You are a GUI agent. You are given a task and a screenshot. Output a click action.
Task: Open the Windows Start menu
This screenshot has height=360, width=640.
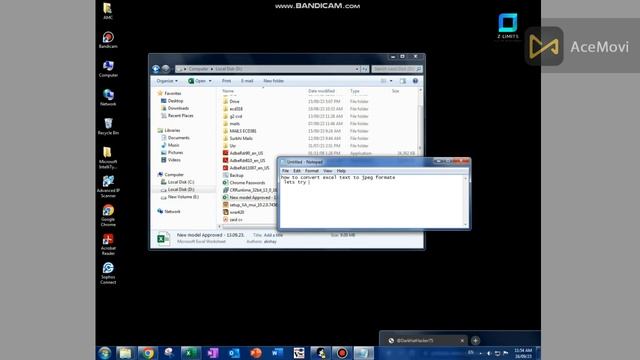click(104, 353)
